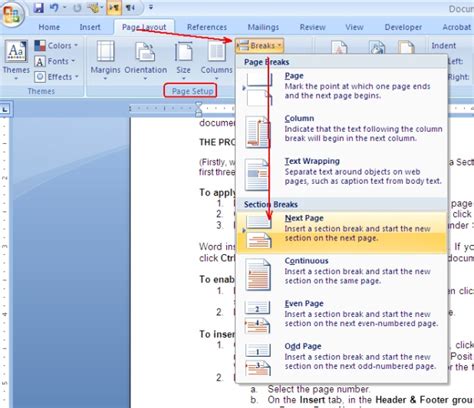
Task: Click the 'To apply' heading in document
Action: (x=217, y=193)
